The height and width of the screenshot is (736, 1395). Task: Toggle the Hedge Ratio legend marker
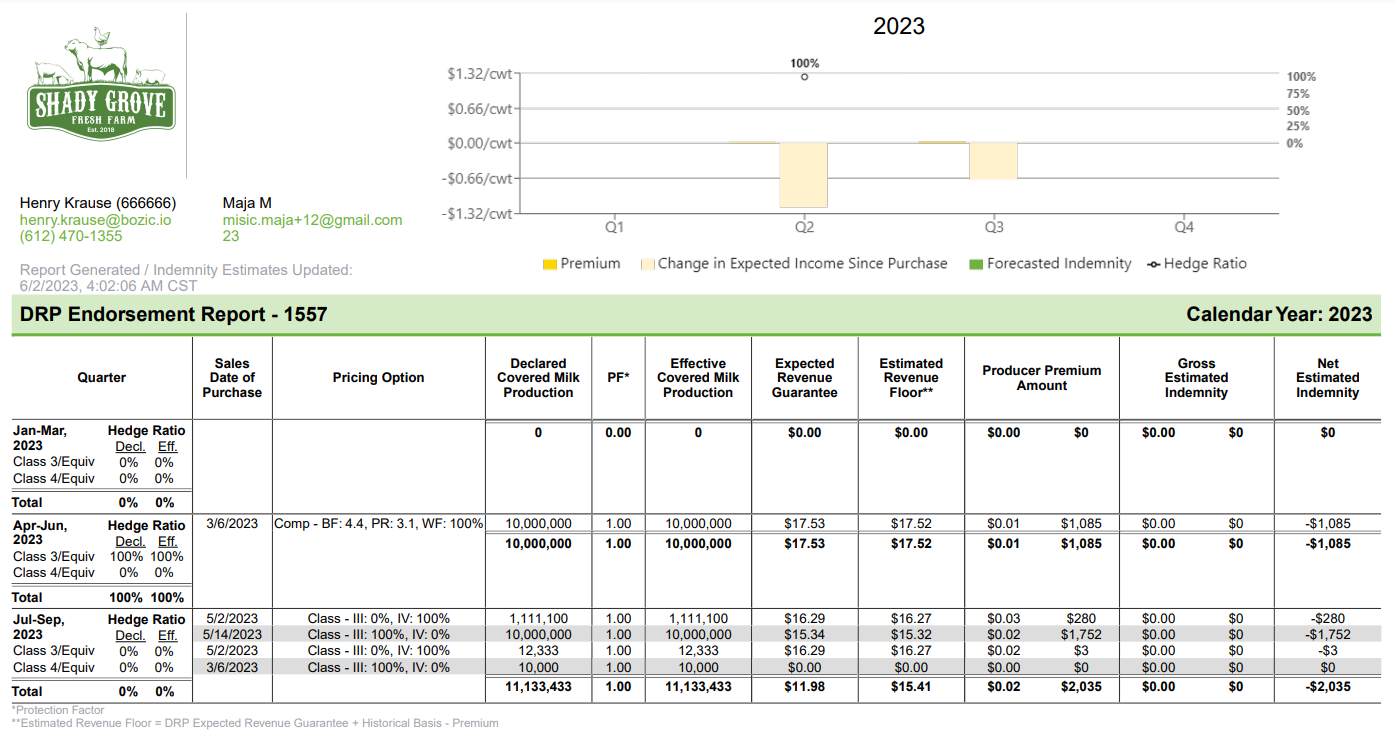pos(1154,264)
